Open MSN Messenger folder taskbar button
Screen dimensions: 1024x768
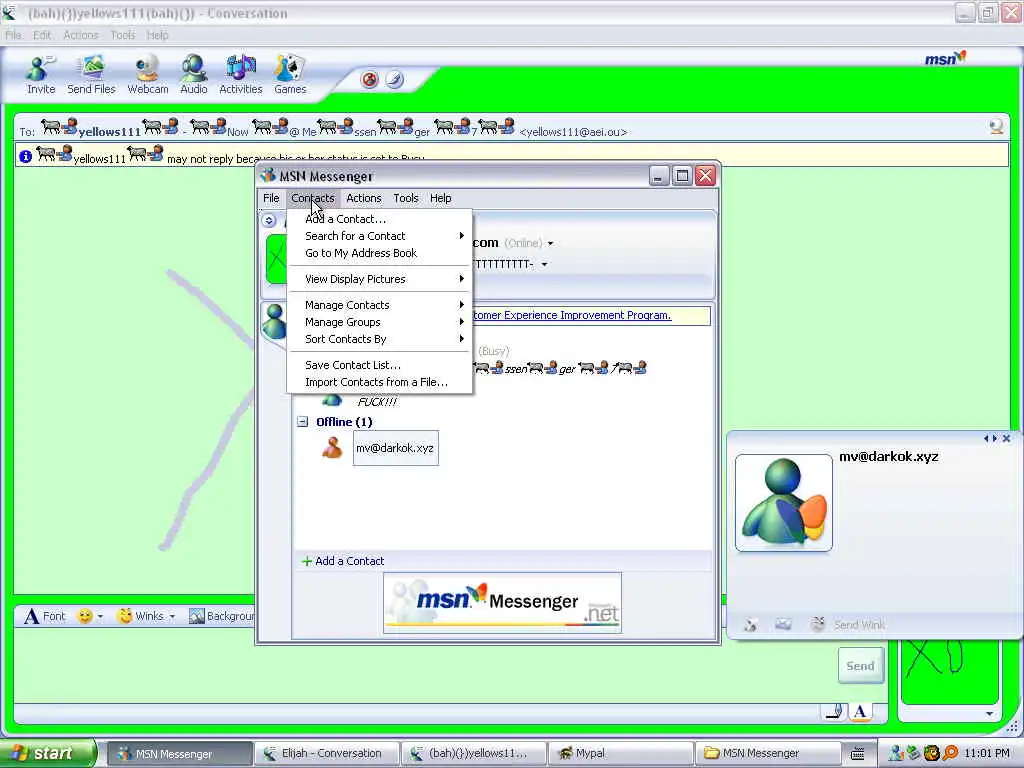click(x=767, y=754)
